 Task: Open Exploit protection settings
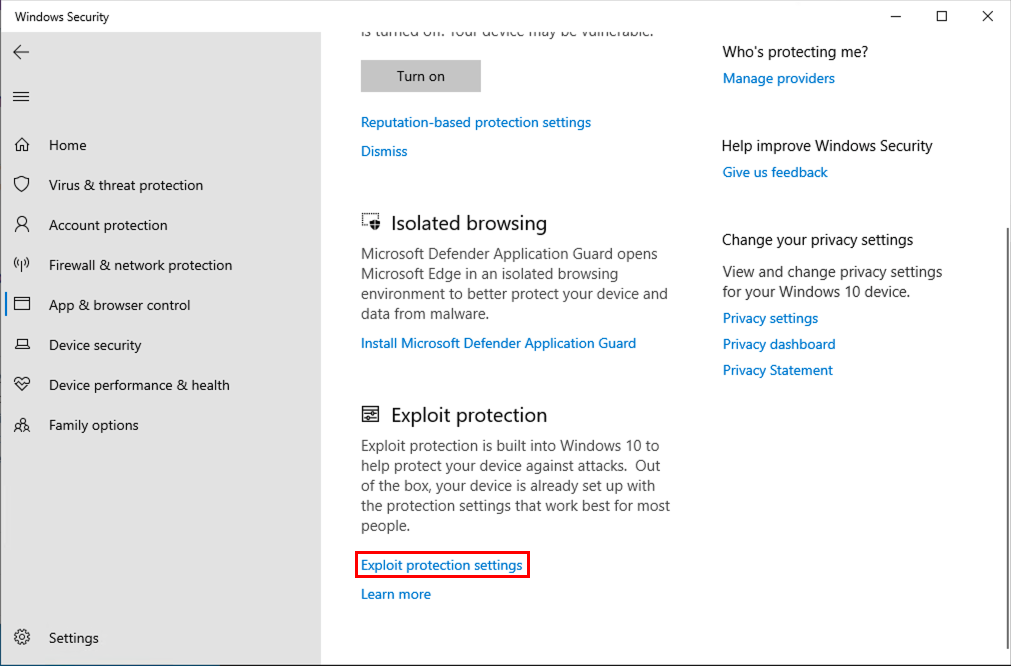click(442, 565)
